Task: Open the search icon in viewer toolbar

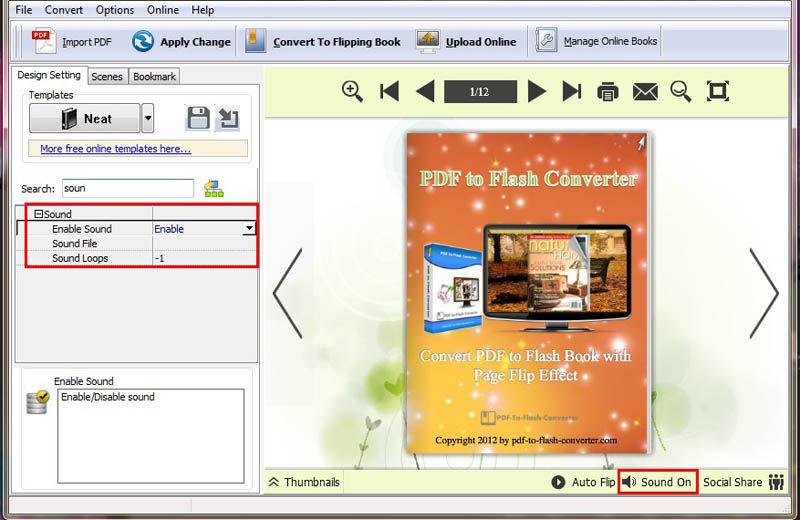Action: [681, 92]
